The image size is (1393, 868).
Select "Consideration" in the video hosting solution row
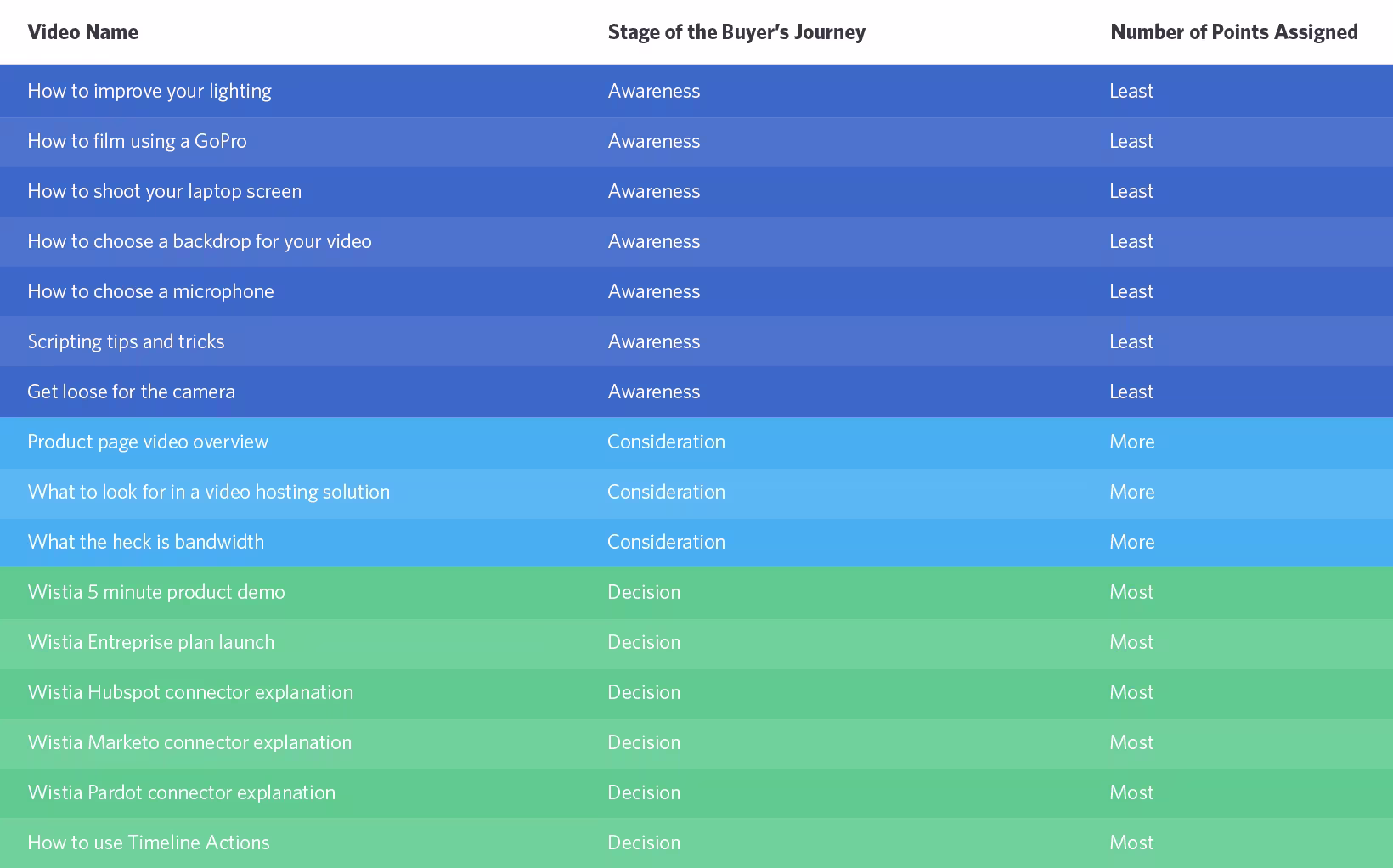(x=666, y=492)
